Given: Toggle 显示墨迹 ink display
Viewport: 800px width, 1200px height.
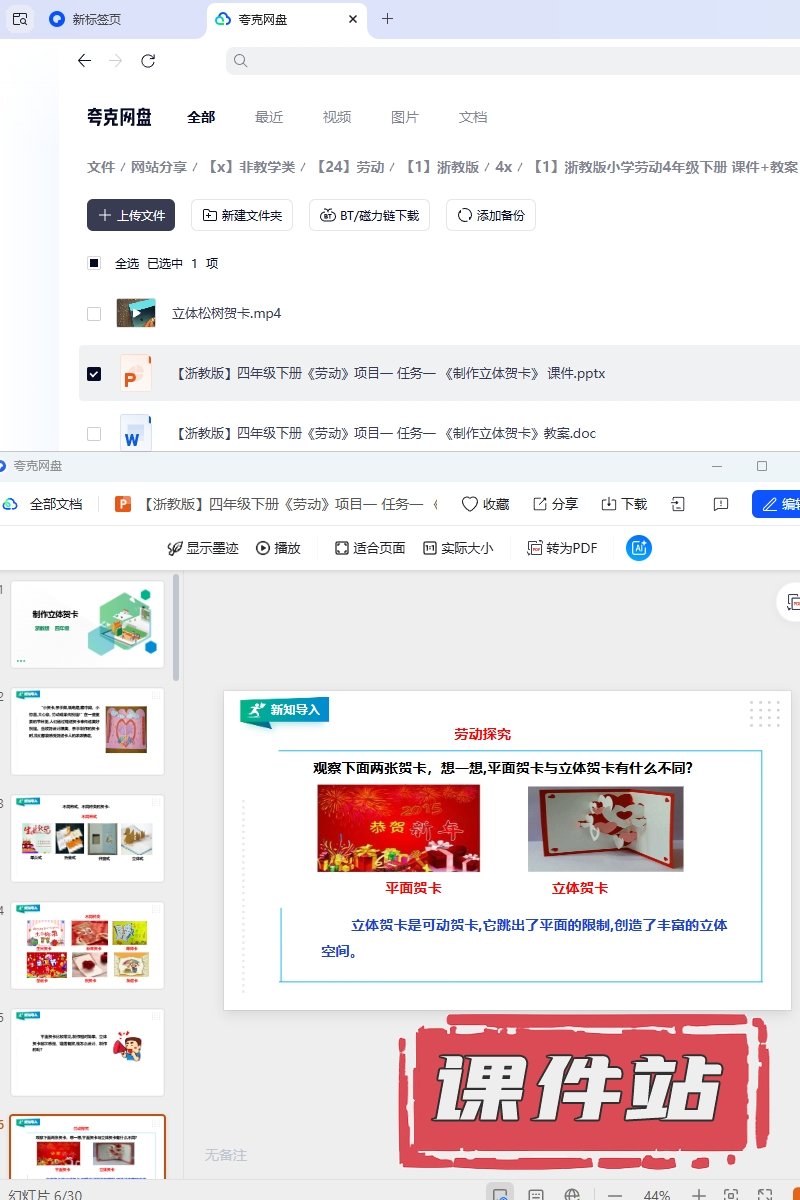Looking at the screenshot, I should click(x=203, y=548).
